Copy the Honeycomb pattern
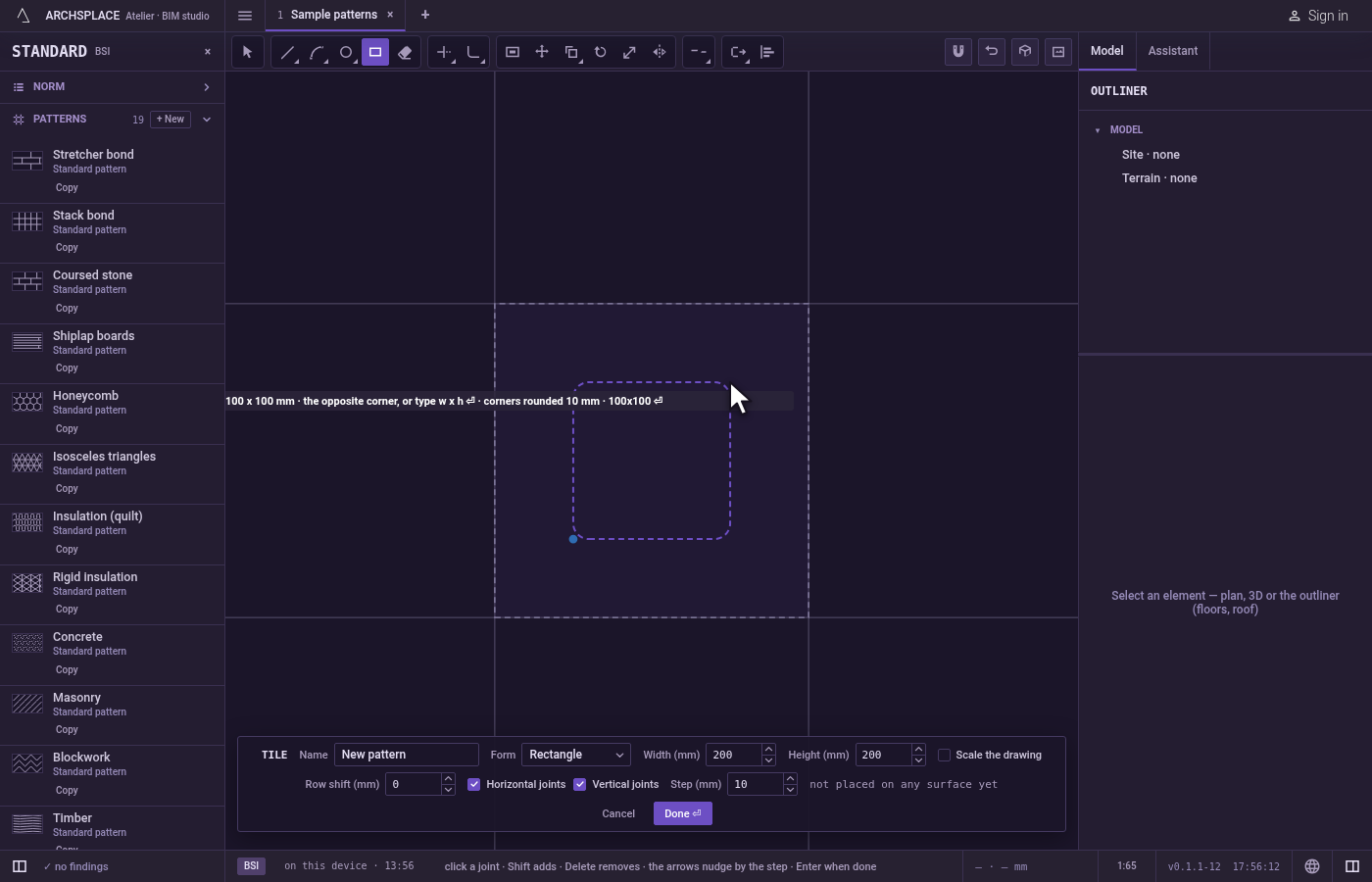1372x882 pixels. coord(67,428)
